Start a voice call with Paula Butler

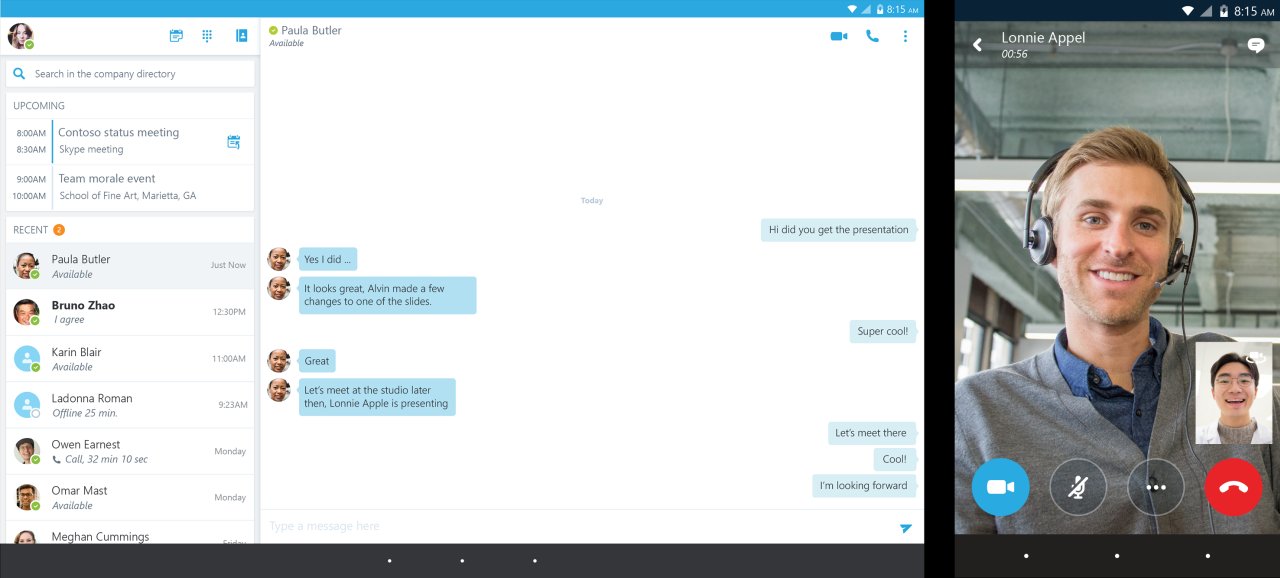[871, 35]
